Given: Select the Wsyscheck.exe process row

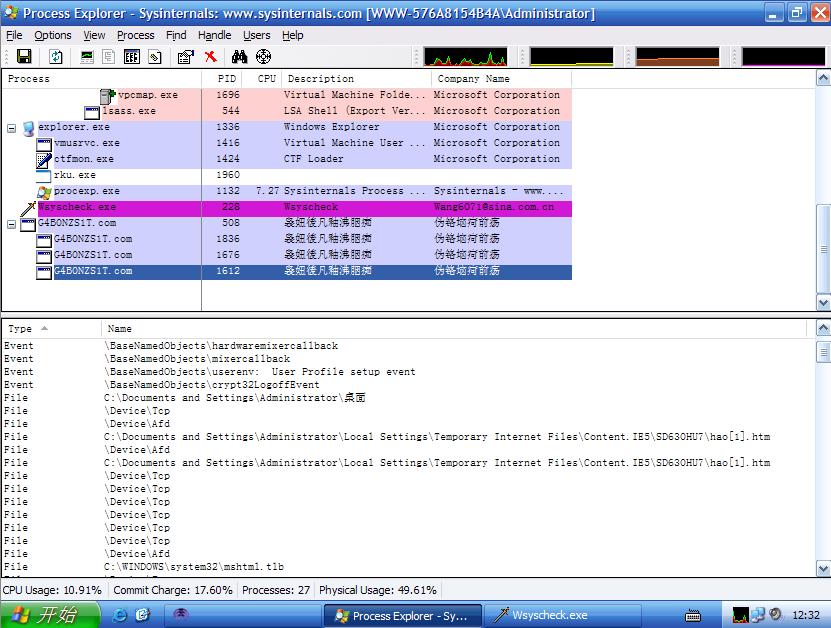Looking at the screenshot, I should click(287, 207).
